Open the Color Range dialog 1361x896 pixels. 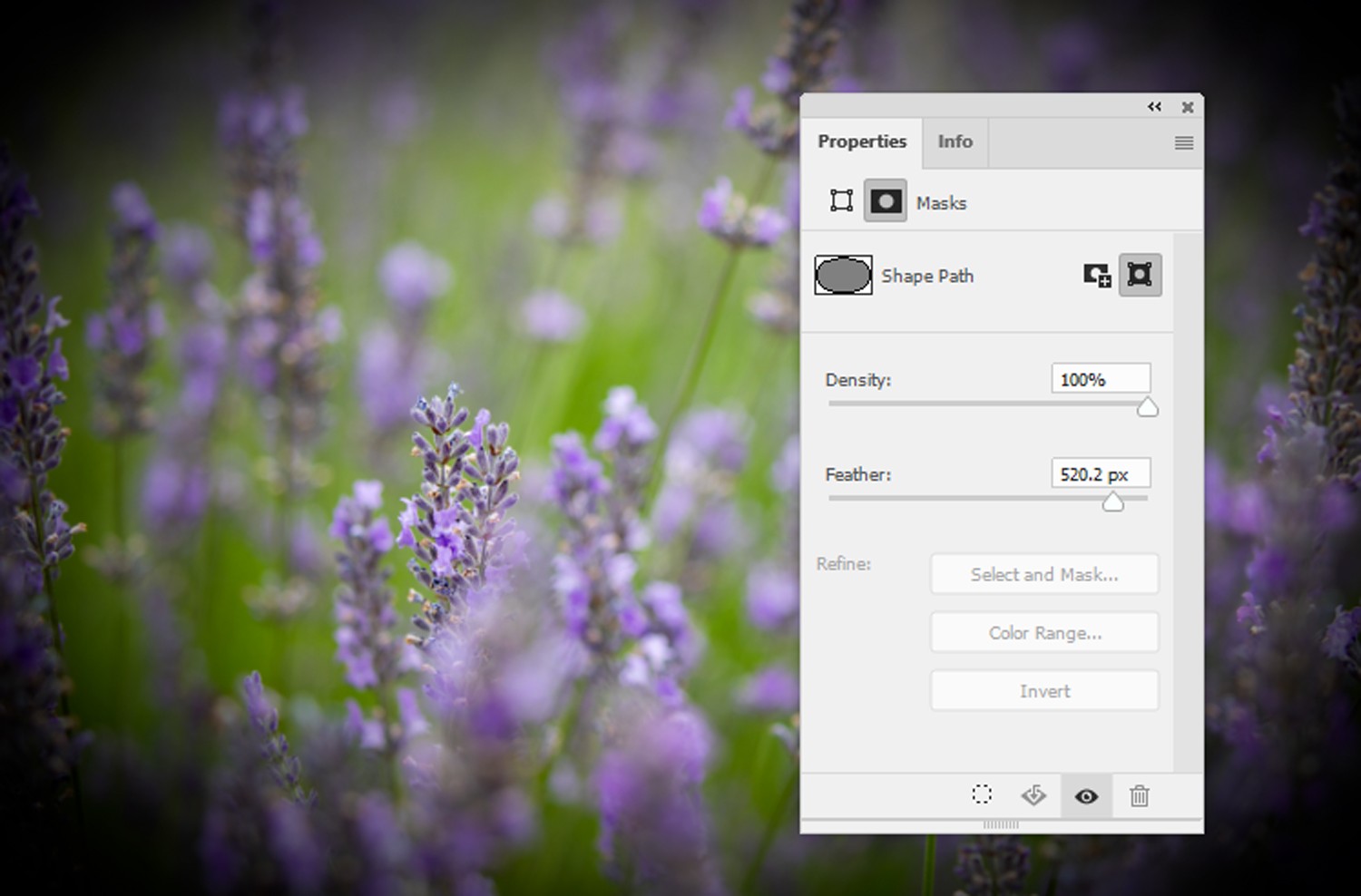1044,632
